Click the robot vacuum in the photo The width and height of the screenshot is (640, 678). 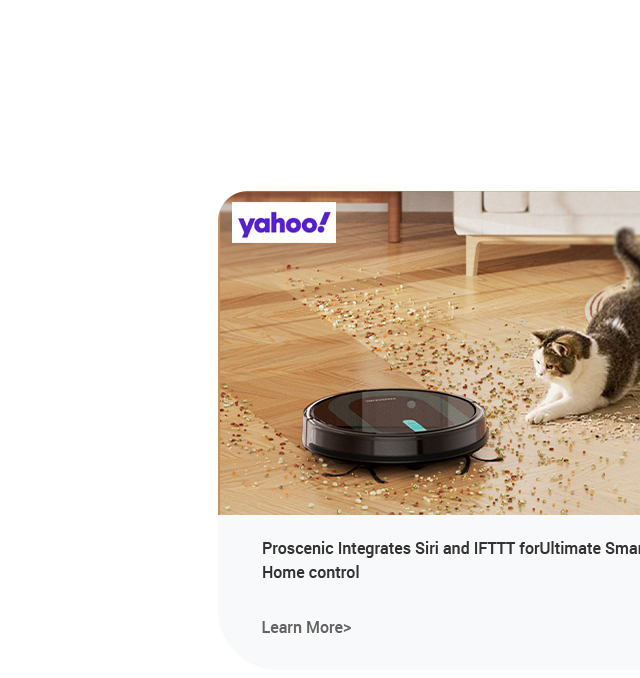click(395, 426)
